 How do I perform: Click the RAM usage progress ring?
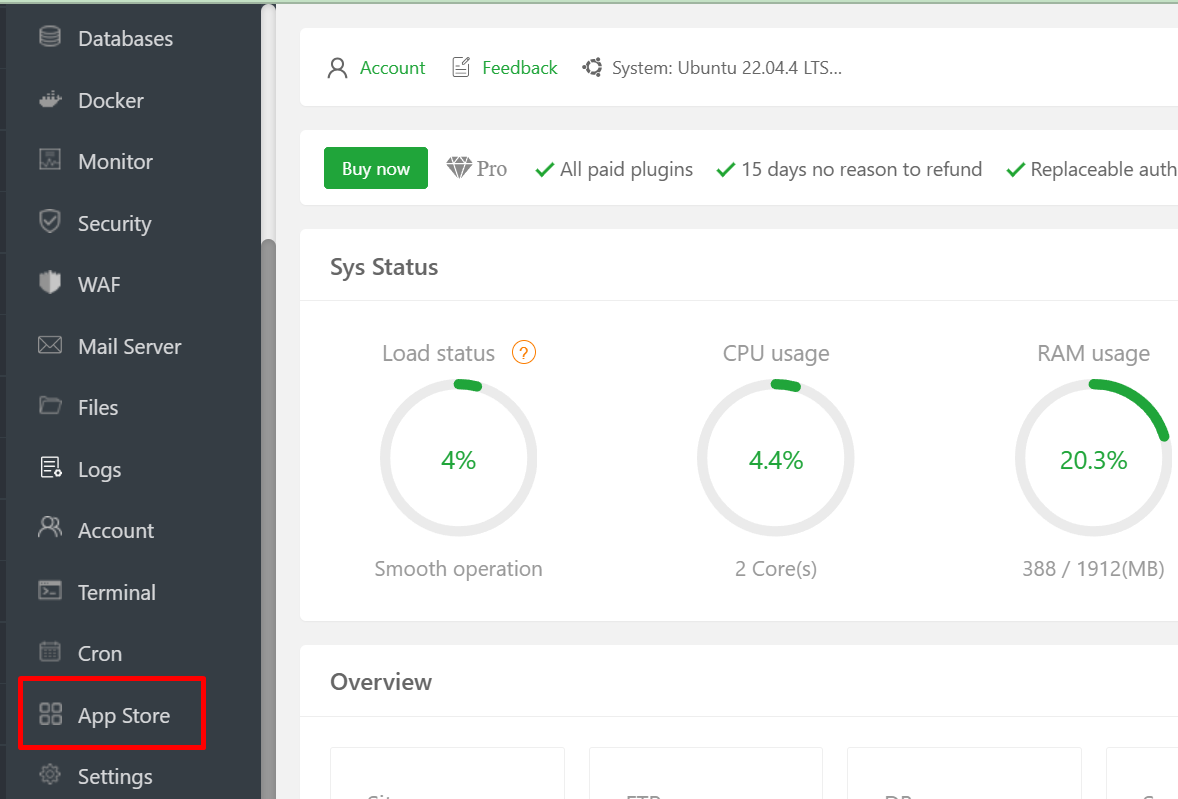(x=1093, y=458)
